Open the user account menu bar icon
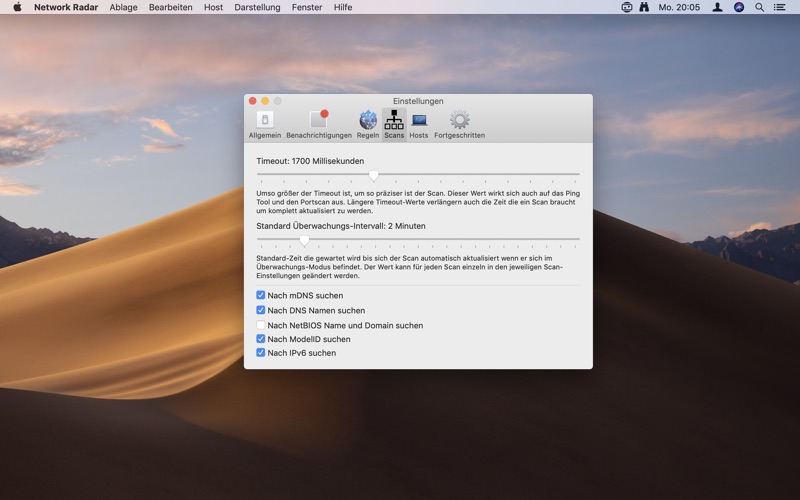This screenshot has height=500, width=800. pos(717,7)
